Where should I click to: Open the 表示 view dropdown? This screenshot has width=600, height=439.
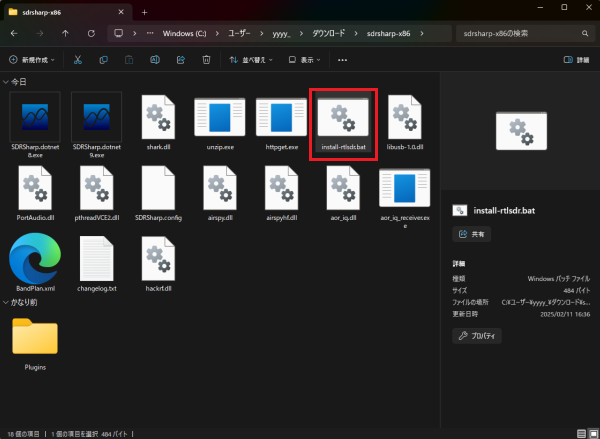[304, 60]
